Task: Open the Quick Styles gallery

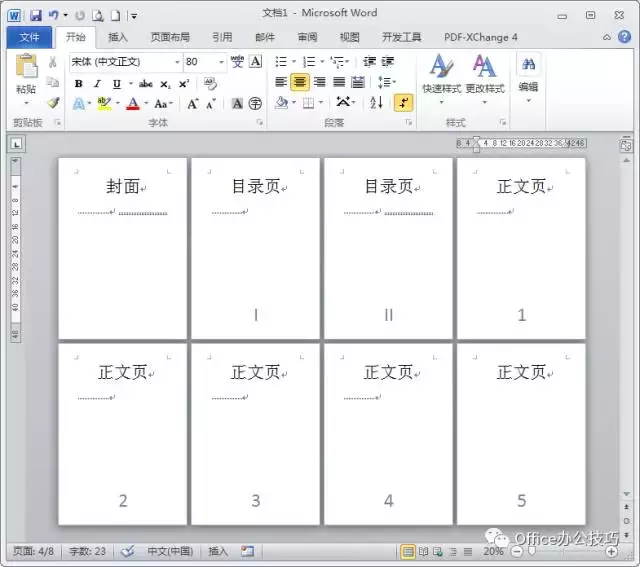Action: tap(442, 78)
